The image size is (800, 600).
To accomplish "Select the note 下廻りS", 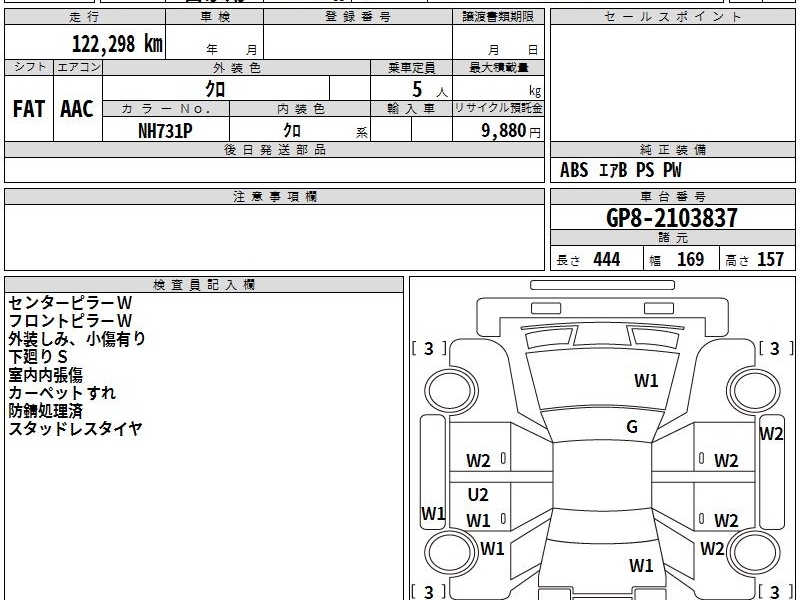I will [x=38, y=357].
